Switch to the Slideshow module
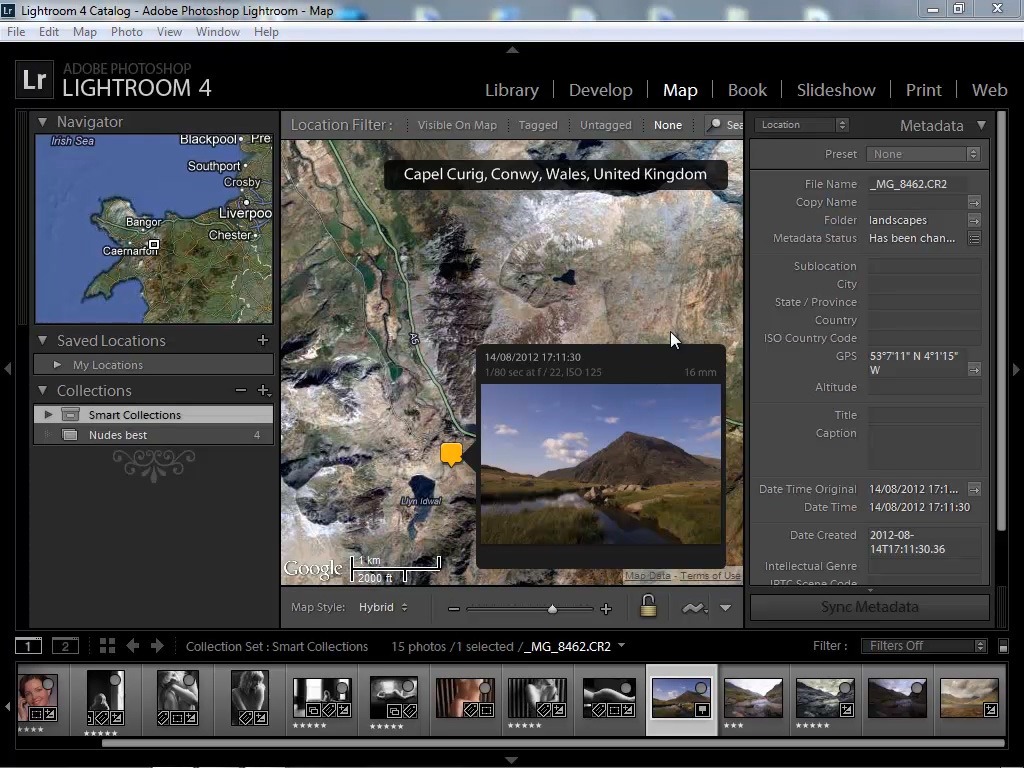The height and width of the screenshot is (768, 1024). click(836, 89)
